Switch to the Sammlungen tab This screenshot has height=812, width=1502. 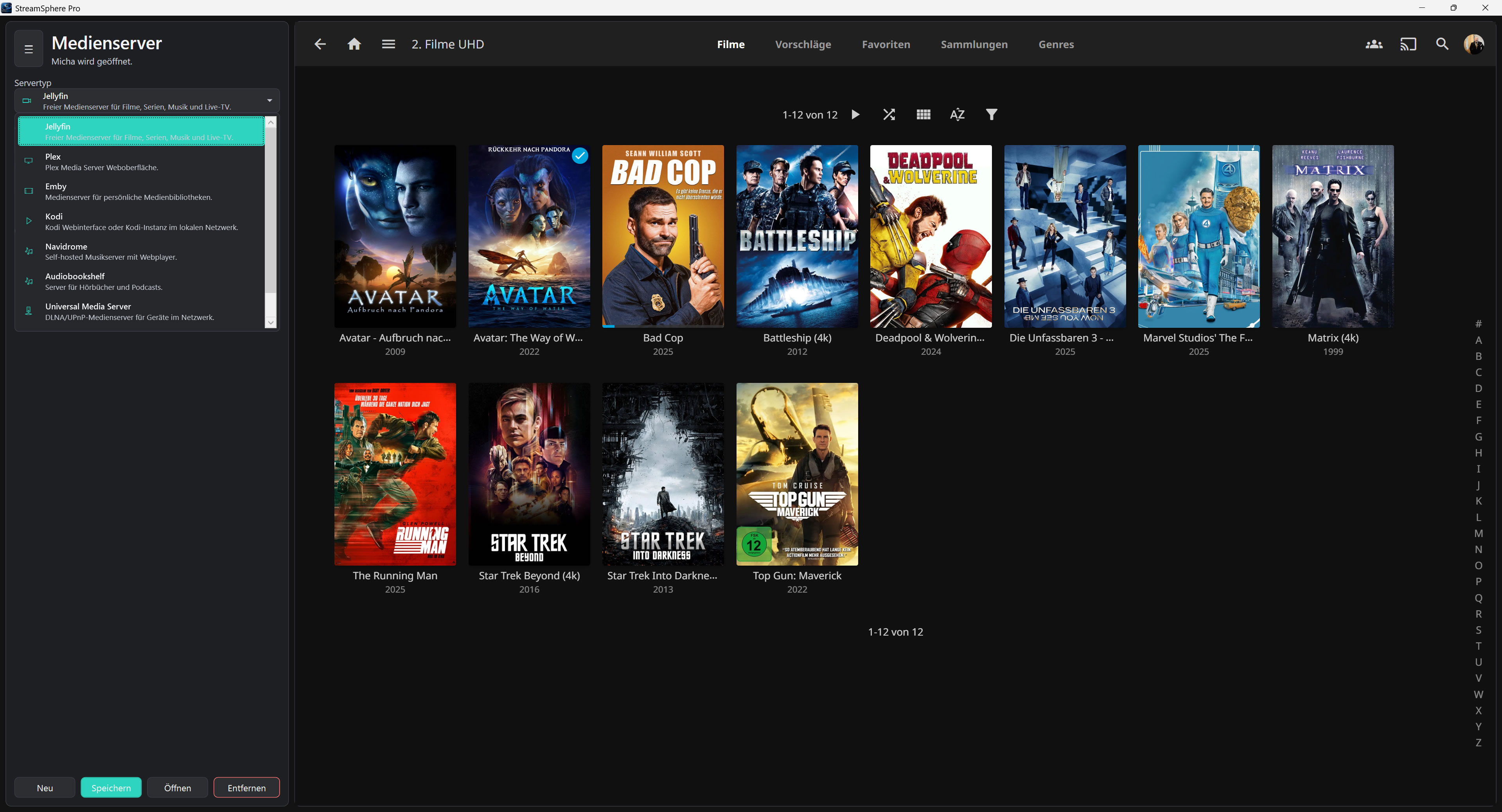click(x=974, y=44)
